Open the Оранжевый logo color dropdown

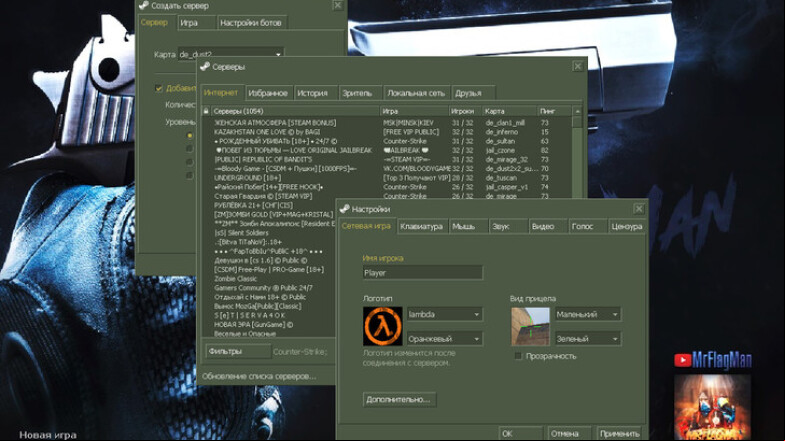(445, 339)
